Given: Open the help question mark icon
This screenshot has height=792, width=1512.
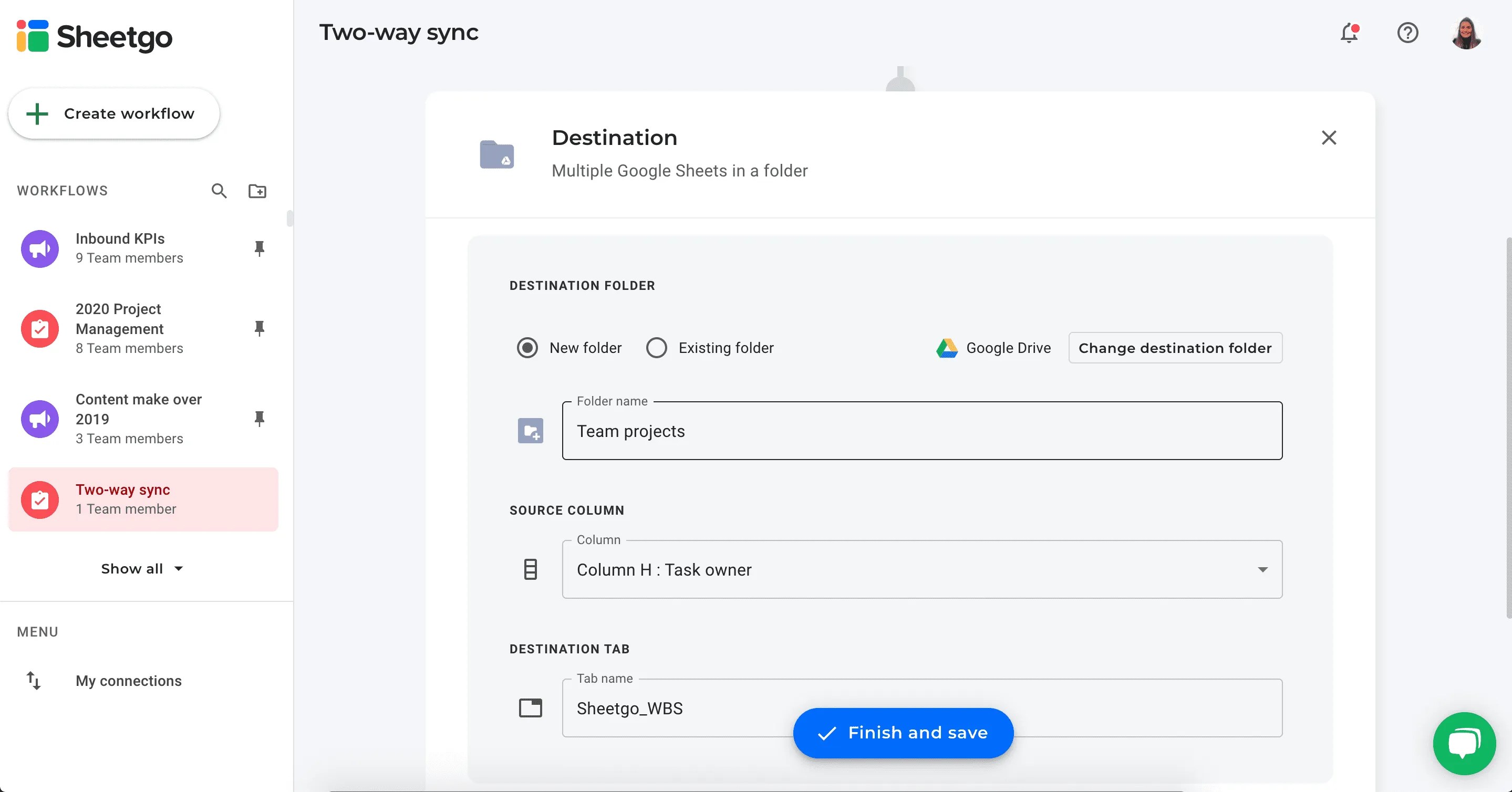Looking at the screenshot, I should (1407, 34).
